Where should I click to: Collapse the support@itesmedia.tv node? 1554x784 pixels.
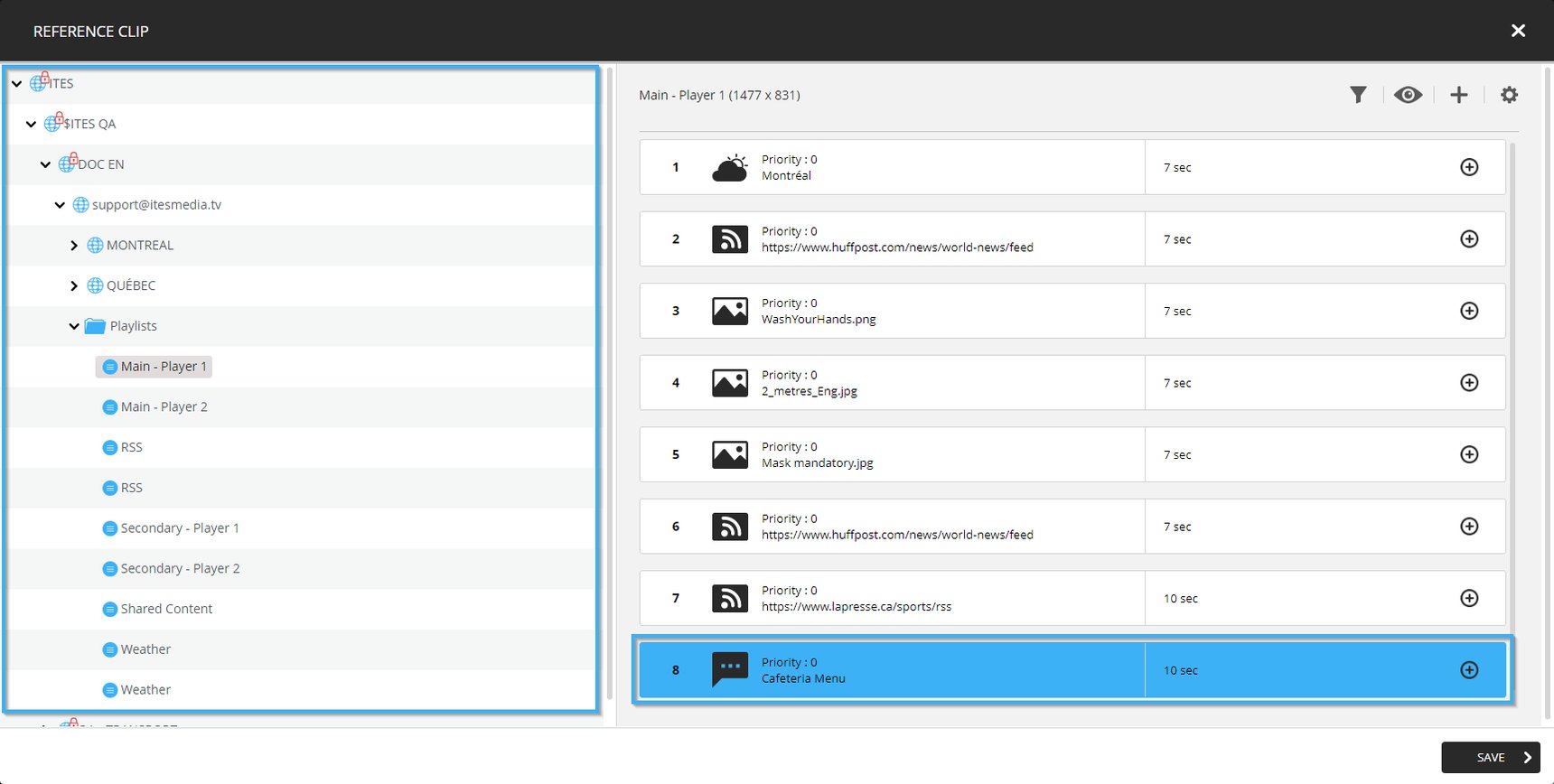tap(60, 205)
